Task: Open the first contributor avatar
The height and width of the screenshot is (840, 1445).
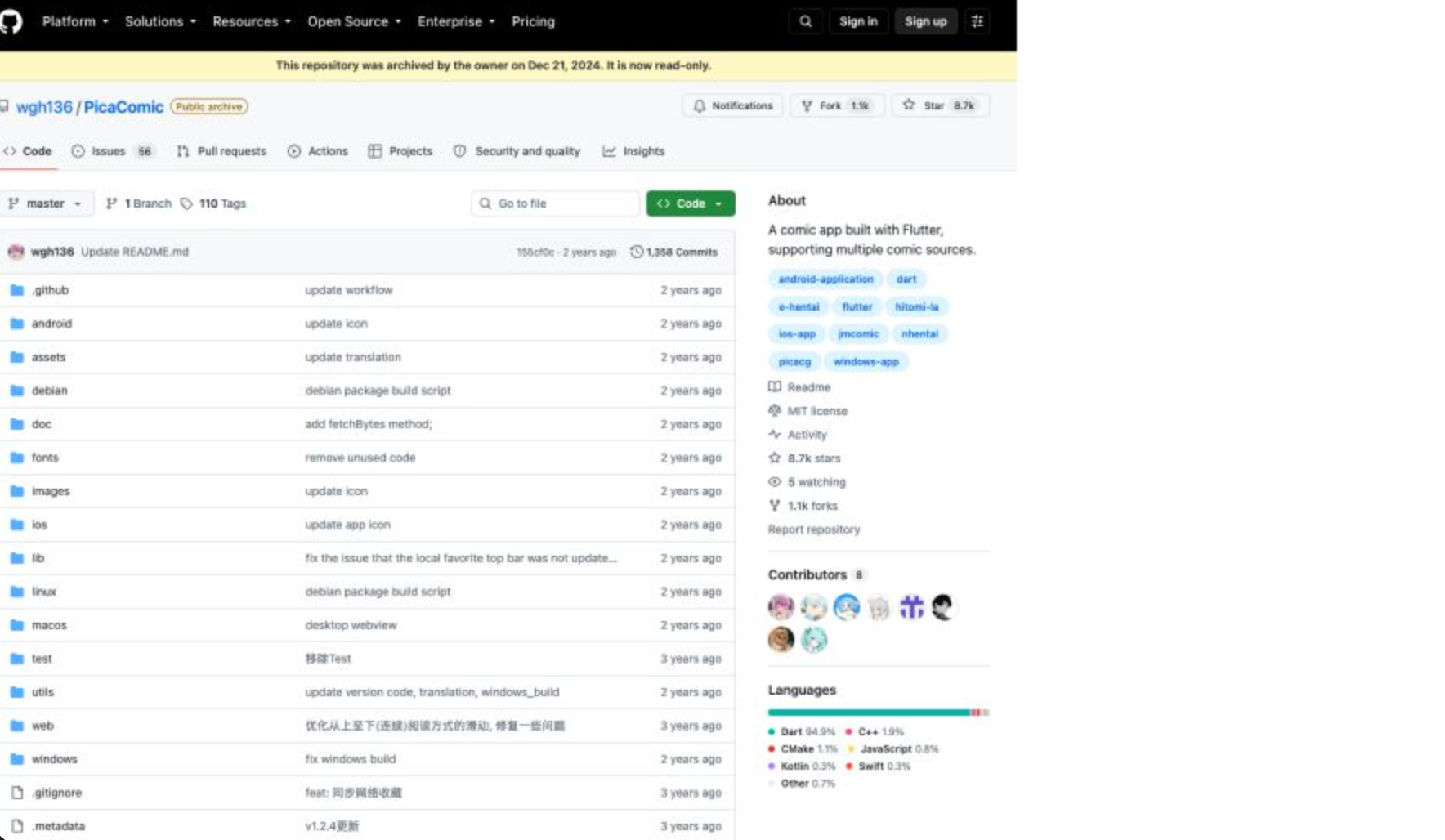Action: 781,607
